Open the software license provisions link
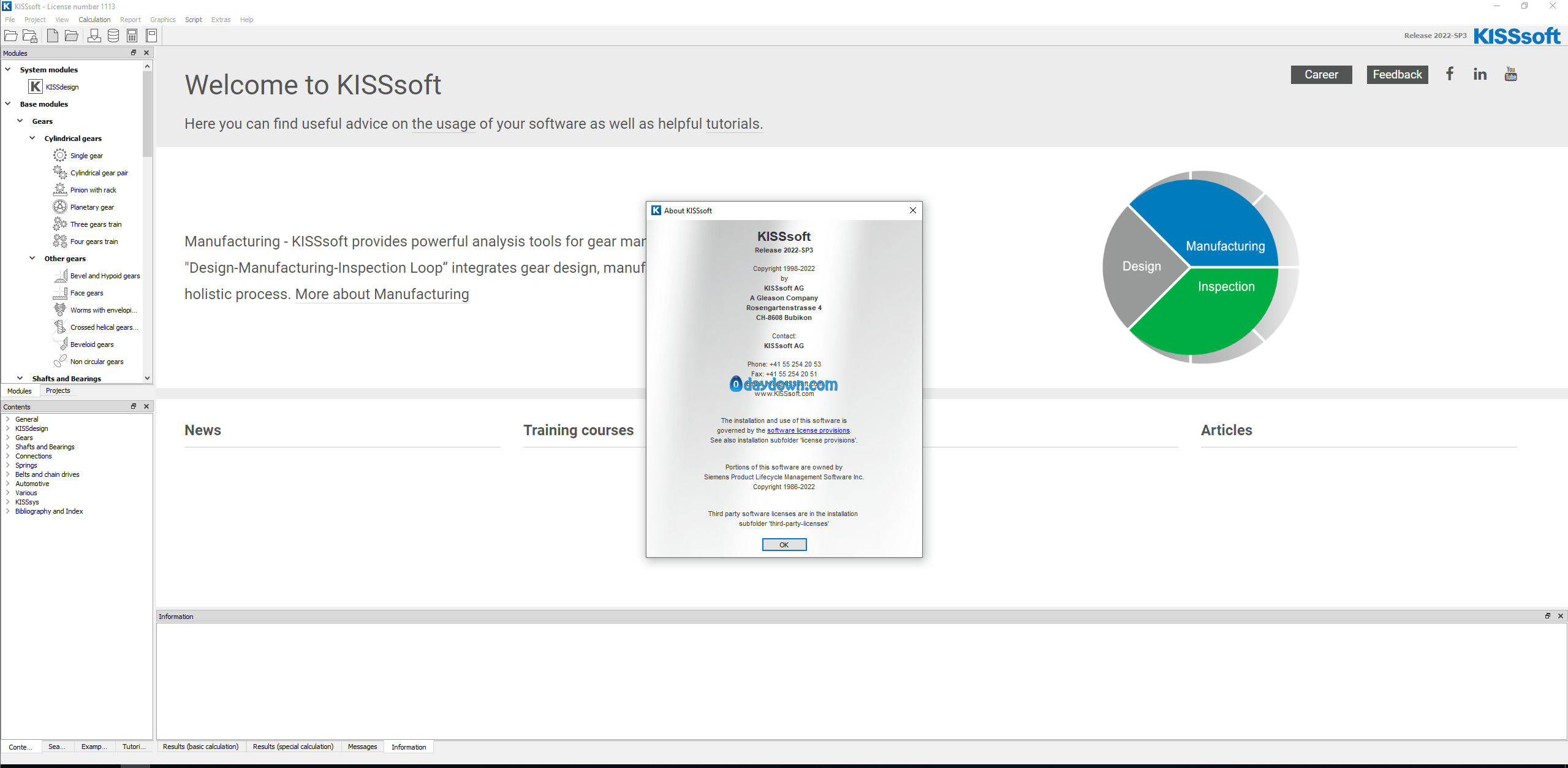 (x=808, y=430)
